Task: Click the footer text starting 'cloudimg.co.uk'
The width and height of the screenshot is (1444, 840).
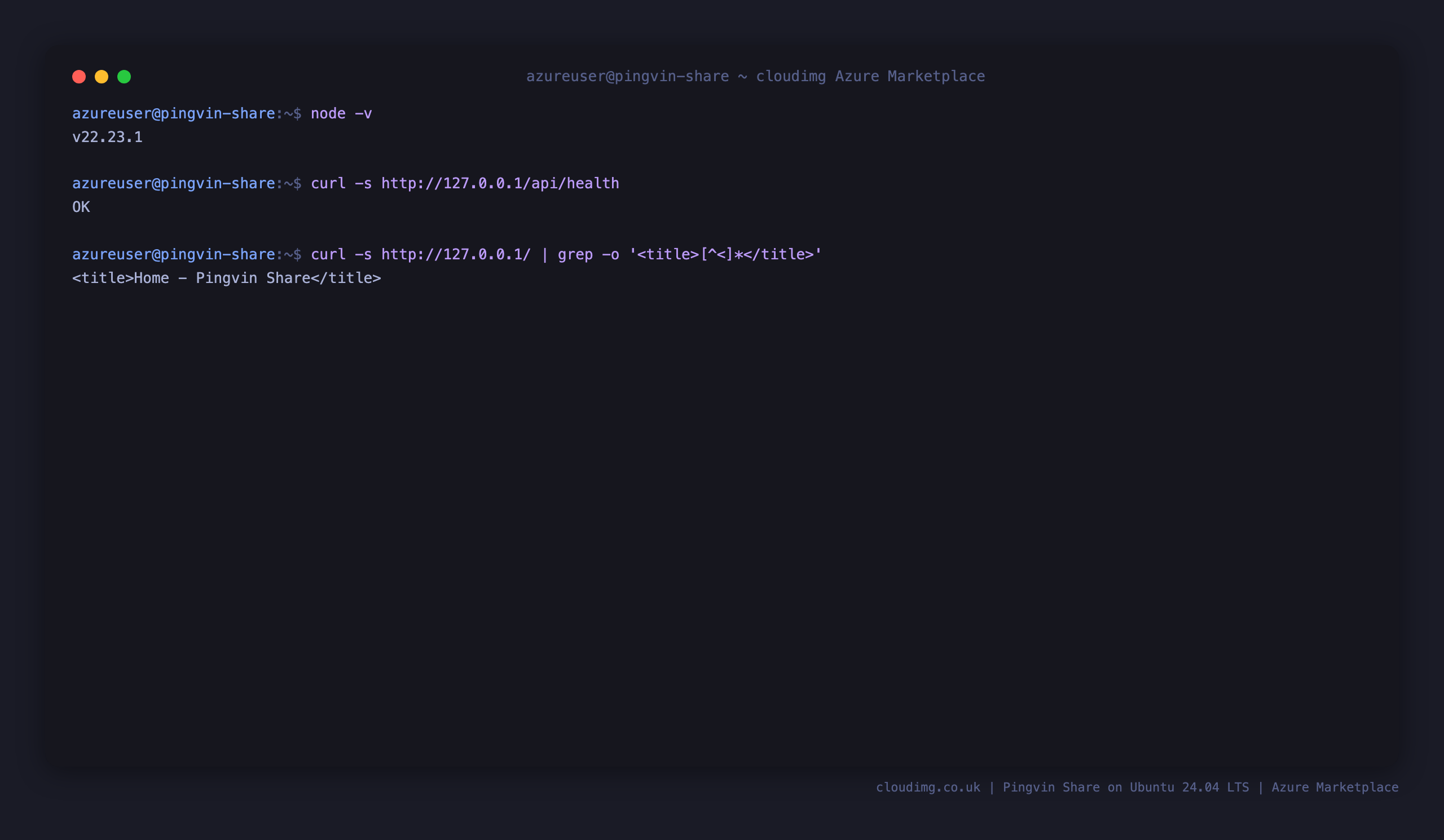Action: coord(1137,788)
